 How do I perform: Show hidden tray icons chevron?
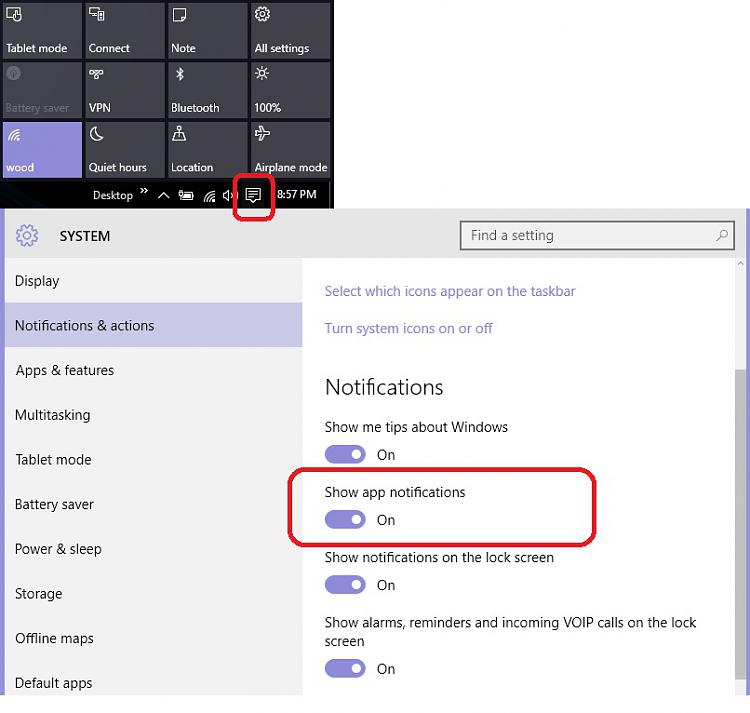(164, 195)
